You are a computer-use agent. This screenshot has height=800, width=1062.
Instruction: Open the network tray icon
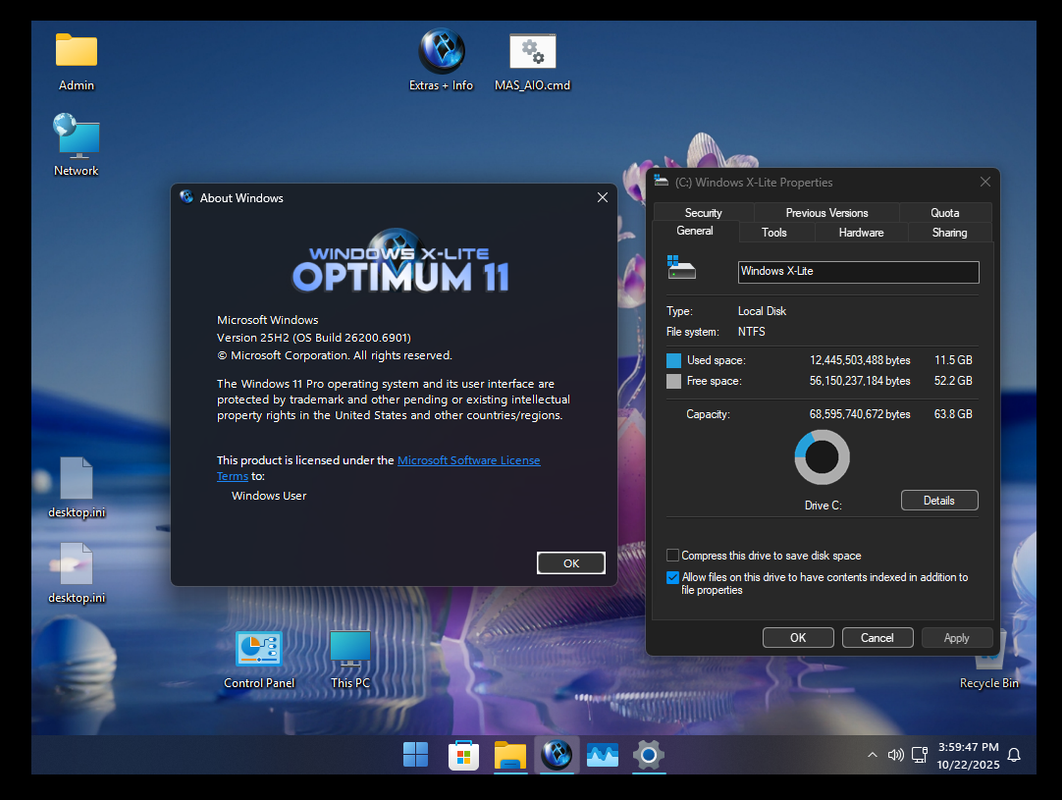pyautogui.click(x=919, y=755)
